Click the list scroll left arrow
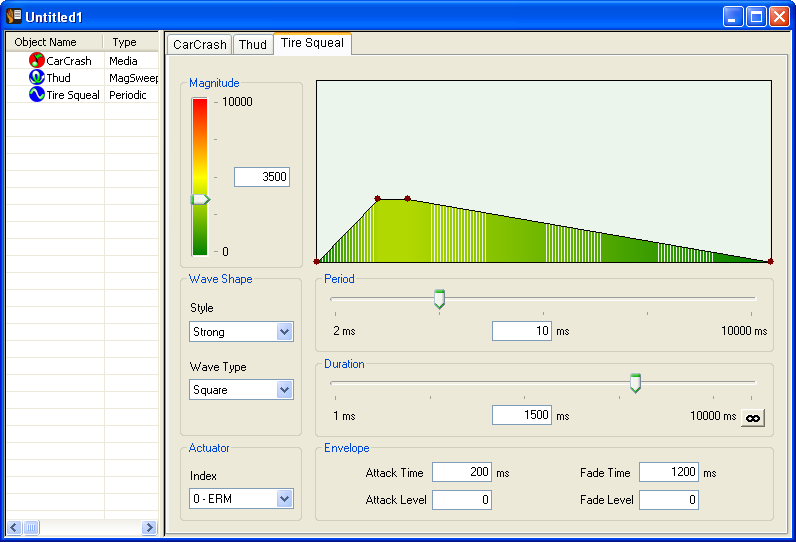Image resolution: width=796 pixels, height=542 pixels. point(14,527)
